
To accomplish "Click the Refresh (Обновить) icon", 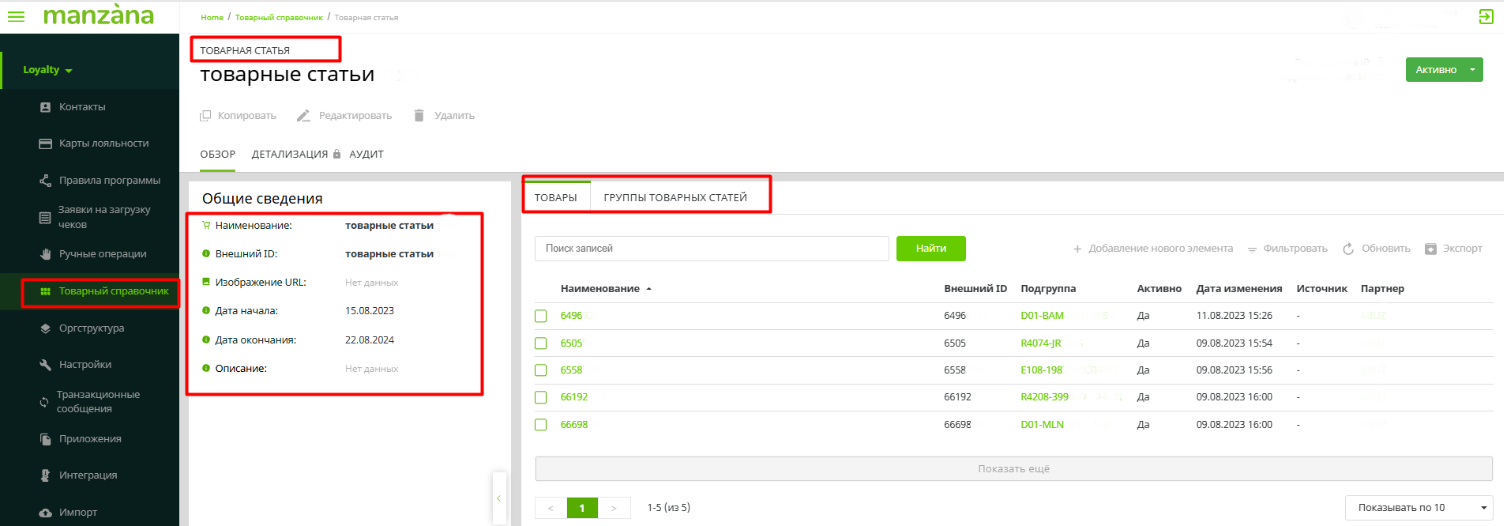I will tap(1348, 248).
